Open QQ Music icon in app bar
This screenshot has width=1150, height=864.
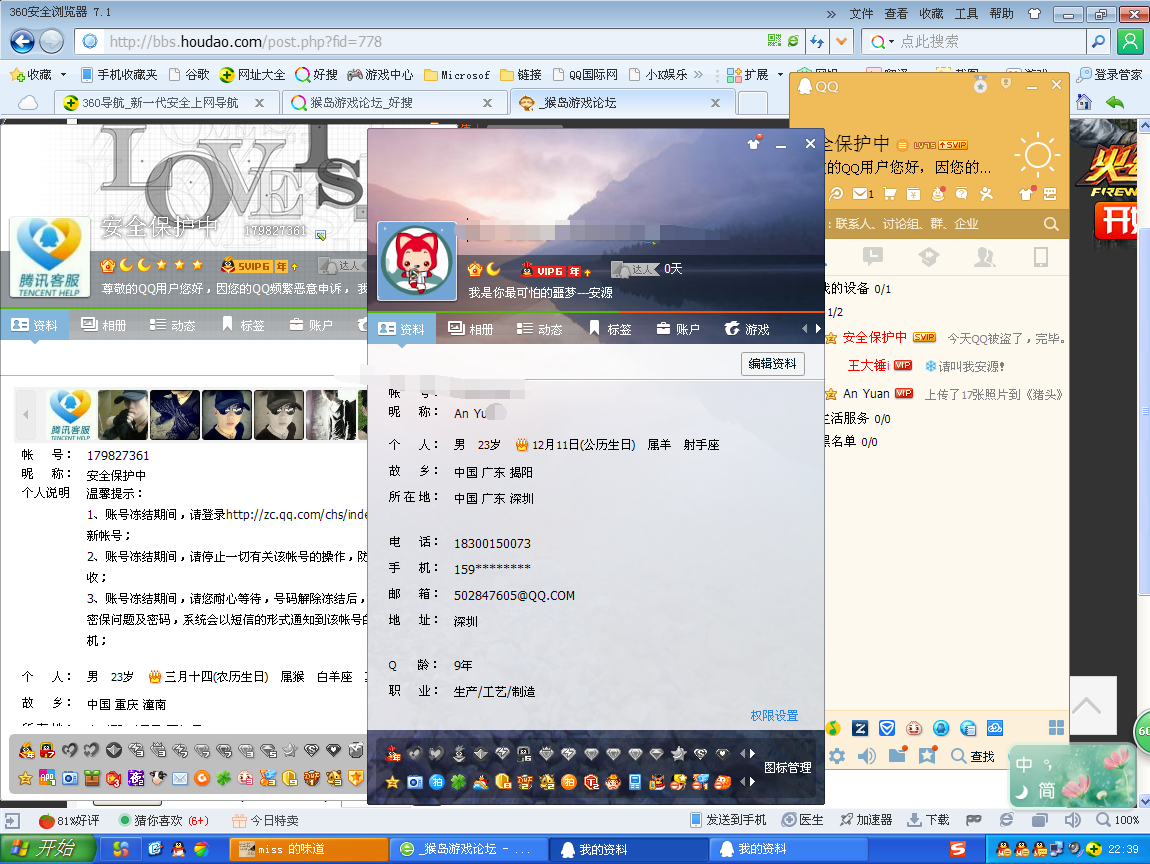point(834,728)
